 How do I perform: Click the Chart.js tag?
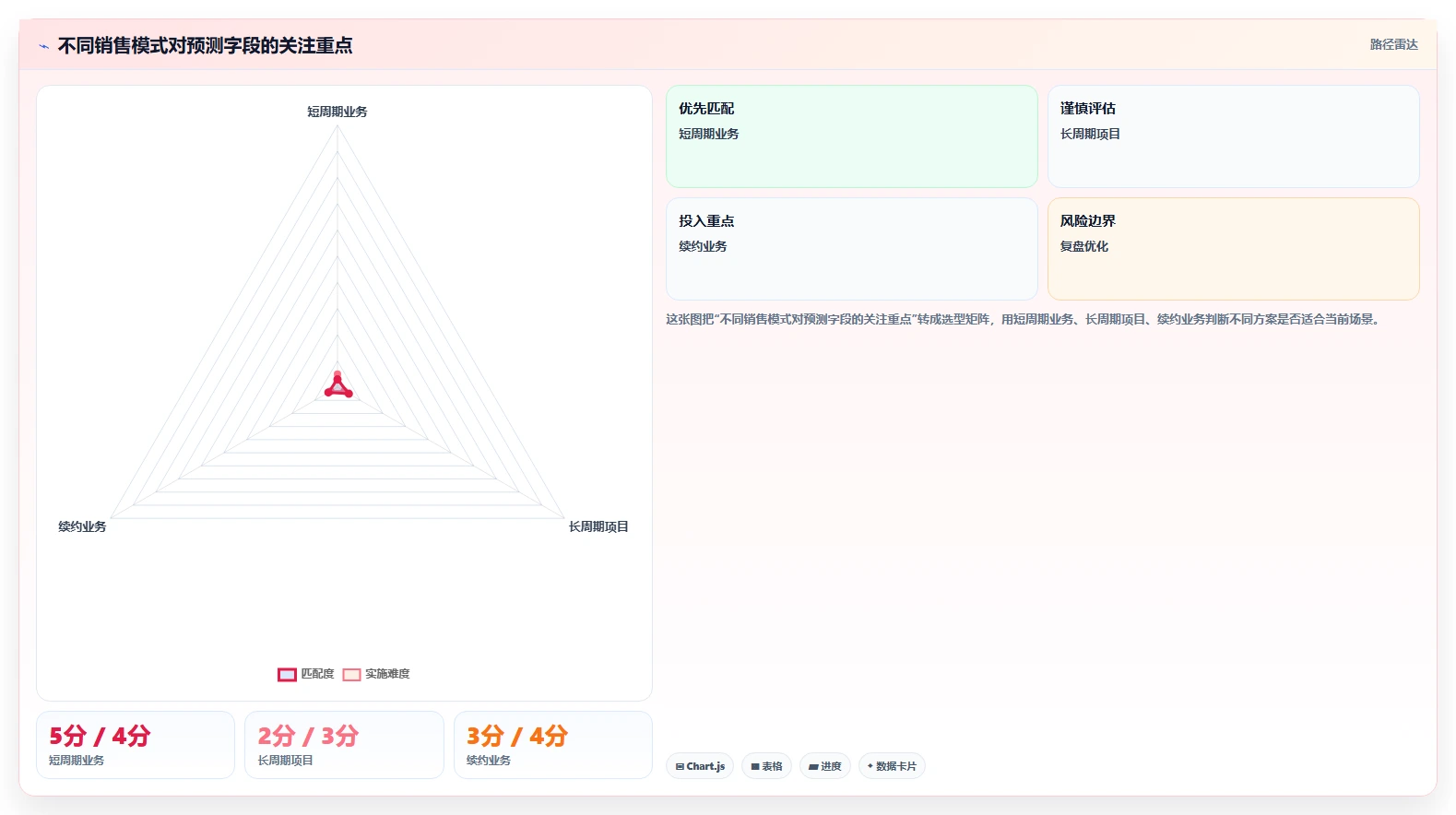click(700, 766)
